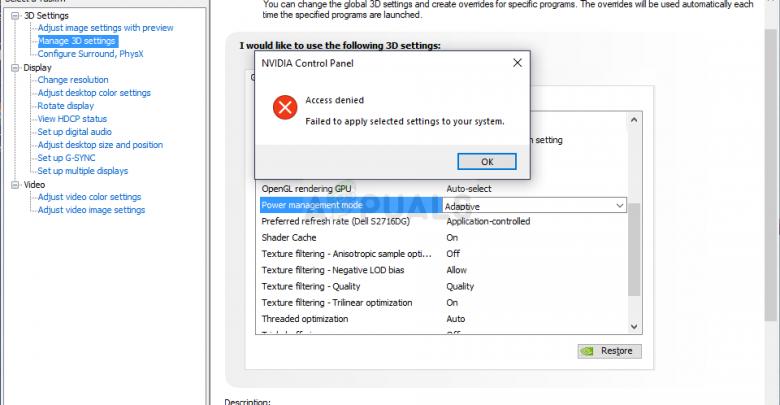
Task: Open Adjust video color settings
Action: click(x=89, y=197)
